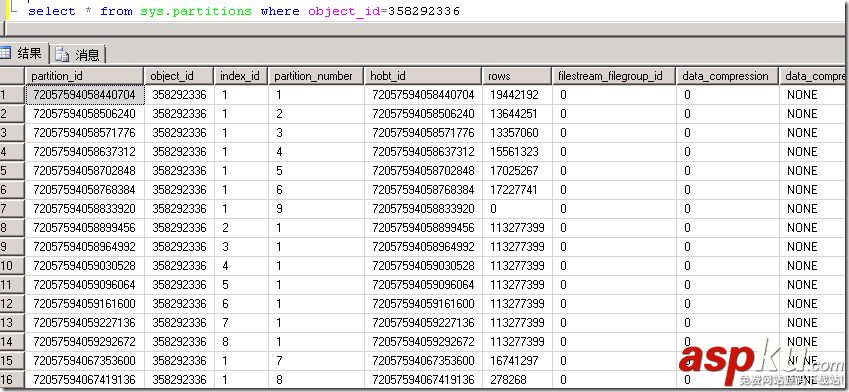Click rows cell 13357060
Image resolution: width=849 pixels, height=392 pixels.
517,133
